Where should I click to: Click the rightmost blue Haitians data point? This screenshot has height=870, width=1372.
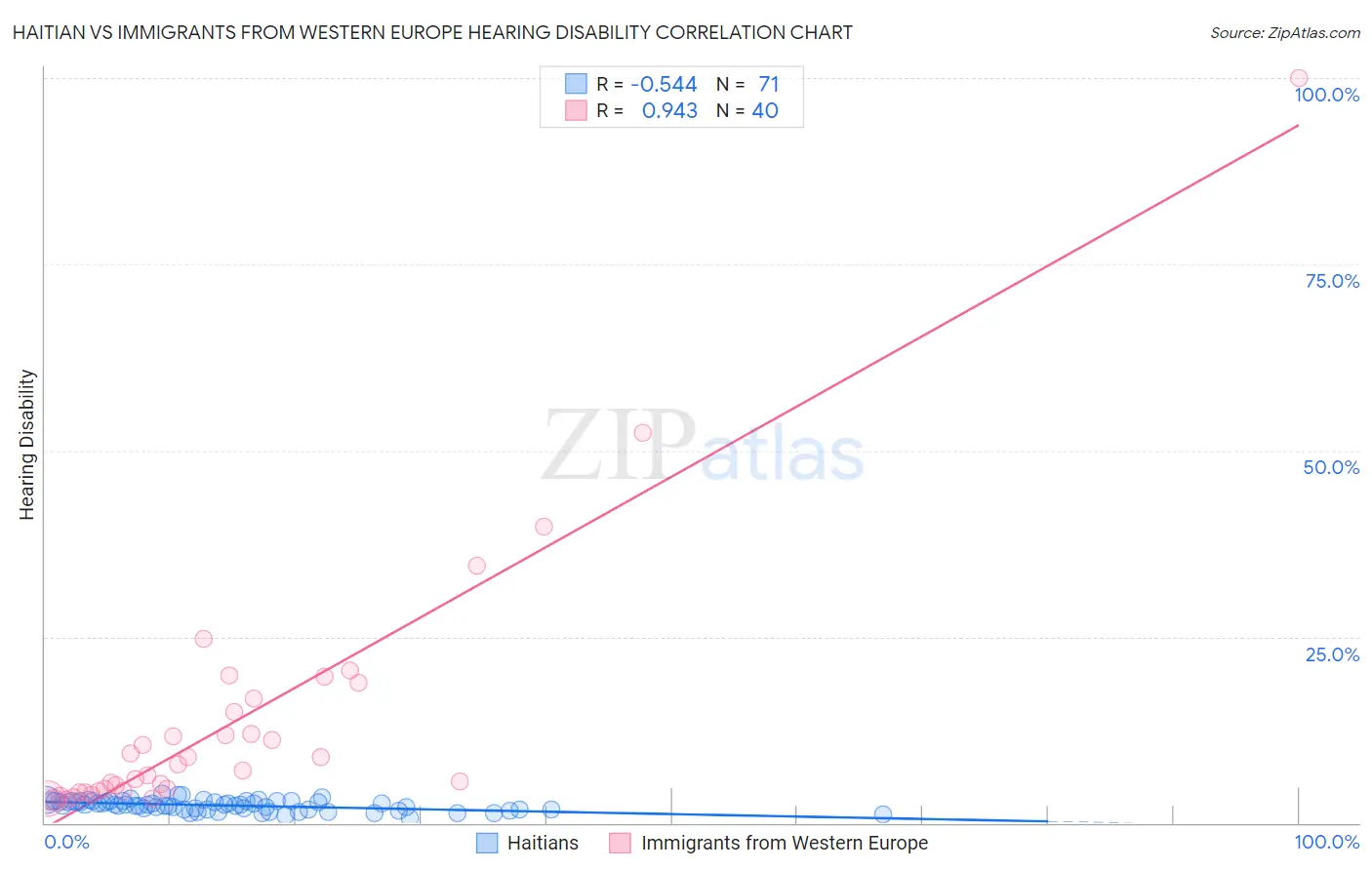883,814
